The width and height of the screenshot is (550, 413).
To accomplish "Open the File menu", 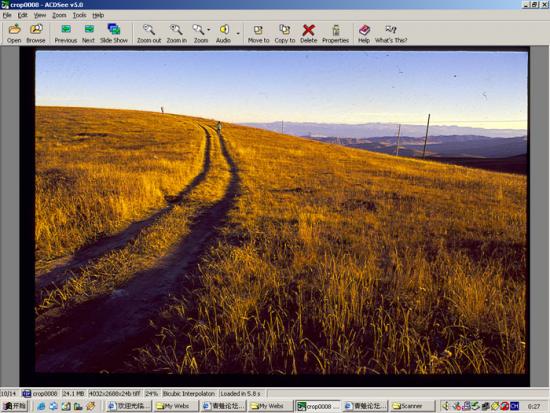I will point(7,15).
